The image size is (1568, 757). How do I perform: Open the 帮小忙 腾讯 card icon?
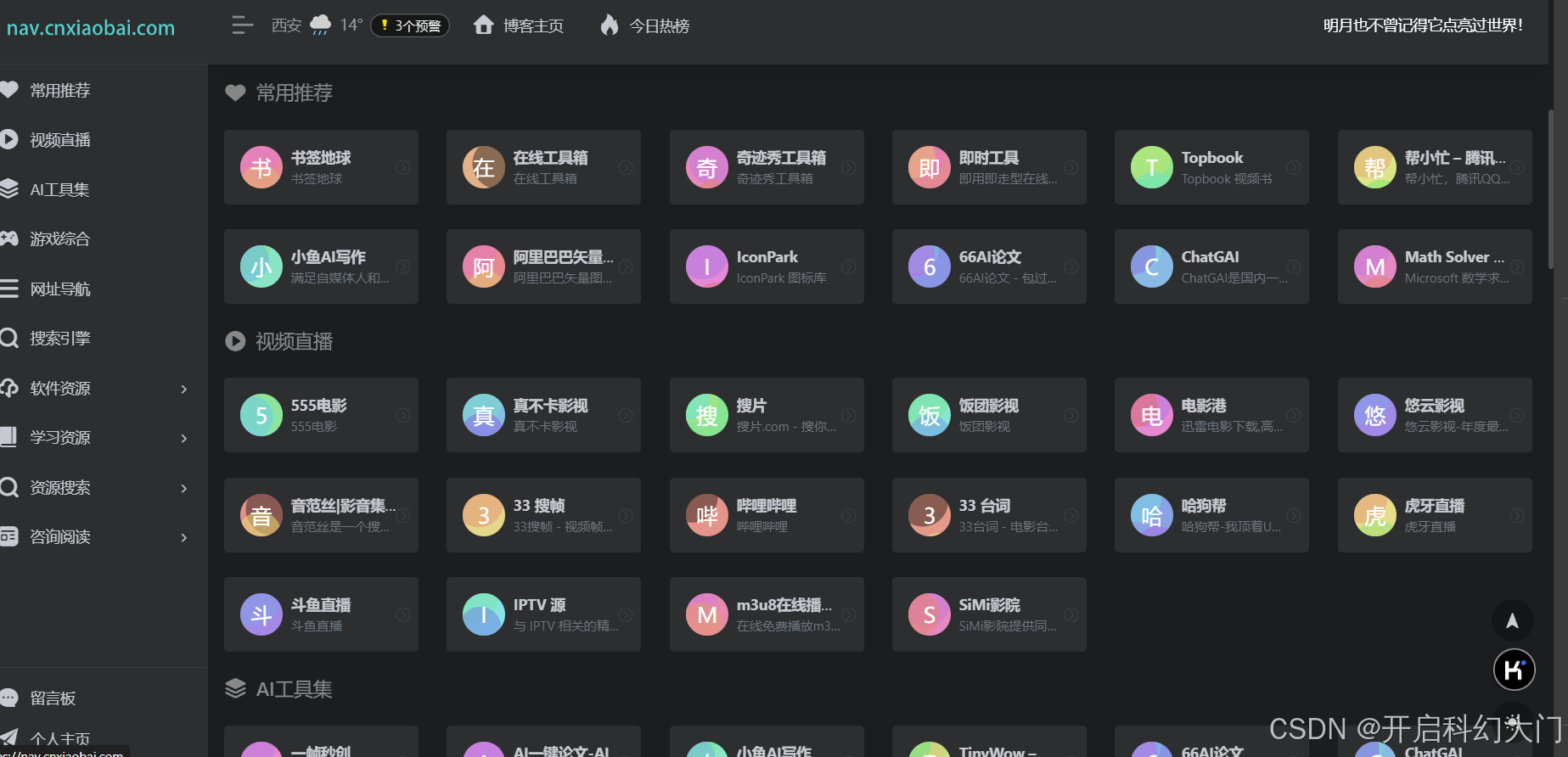point(1375,167)
